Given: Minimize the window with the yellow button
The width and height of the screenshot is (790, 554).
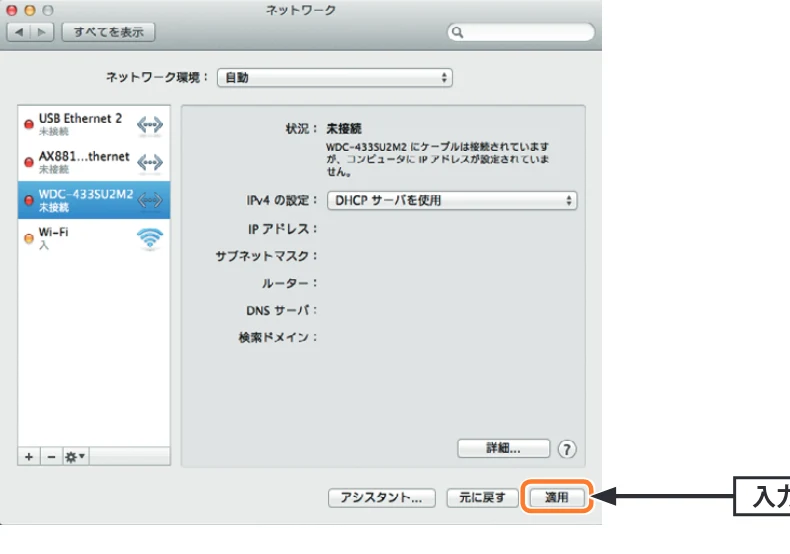Looking at the screenshot, I should tap(30, 10).
